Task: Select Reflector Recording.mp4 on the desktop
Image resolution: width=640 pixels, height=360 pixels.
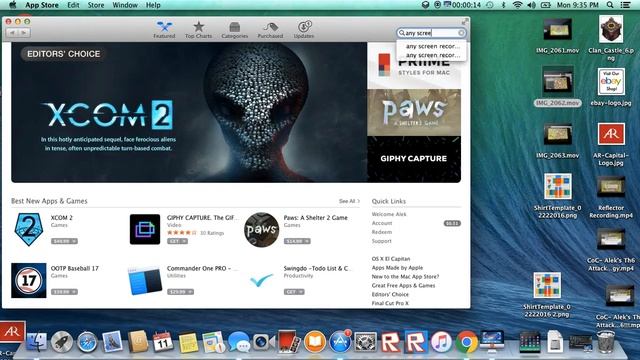Action: pyautogui.click(x=611, y=198)
